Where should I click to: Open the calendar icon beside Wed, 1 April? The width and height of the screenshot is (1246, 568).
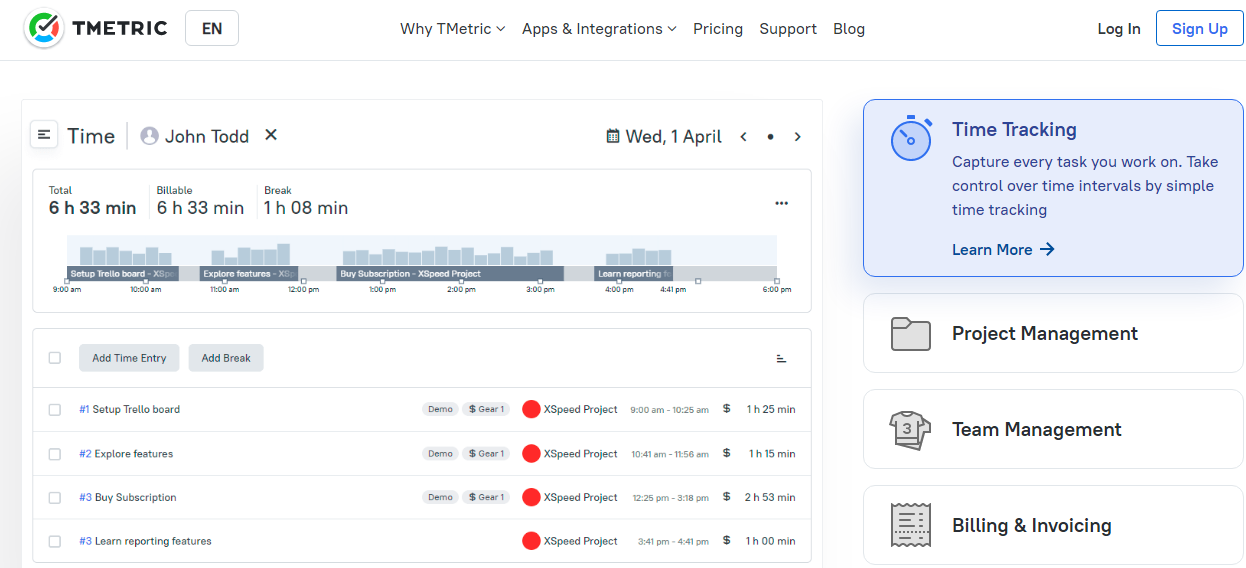[x=613, y=136]
